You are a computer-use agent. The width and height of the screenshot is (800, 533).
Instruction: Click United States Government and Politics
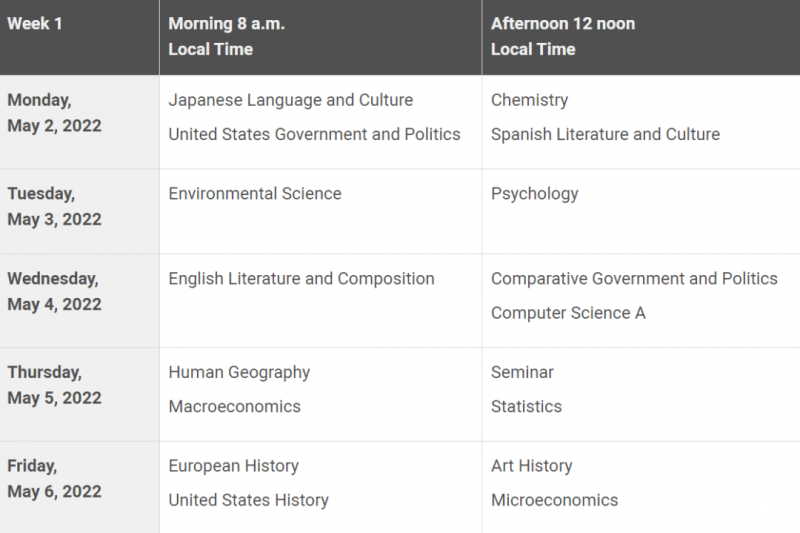coord(314,134)
